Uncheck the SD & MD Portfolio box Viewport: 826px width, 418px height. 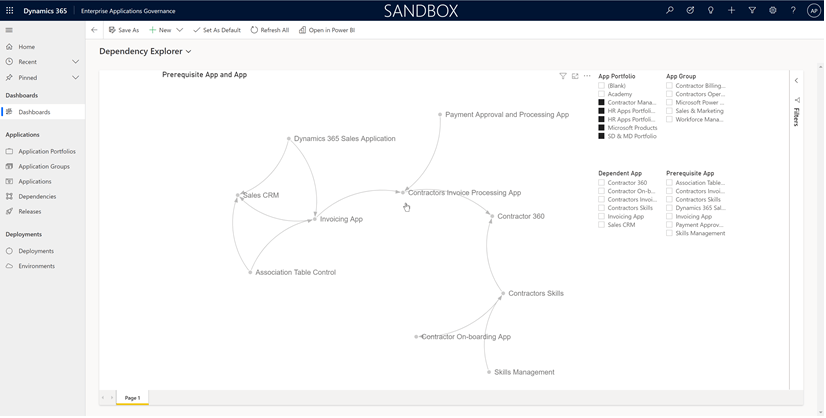pyautogui.click(x=602, y=136)
